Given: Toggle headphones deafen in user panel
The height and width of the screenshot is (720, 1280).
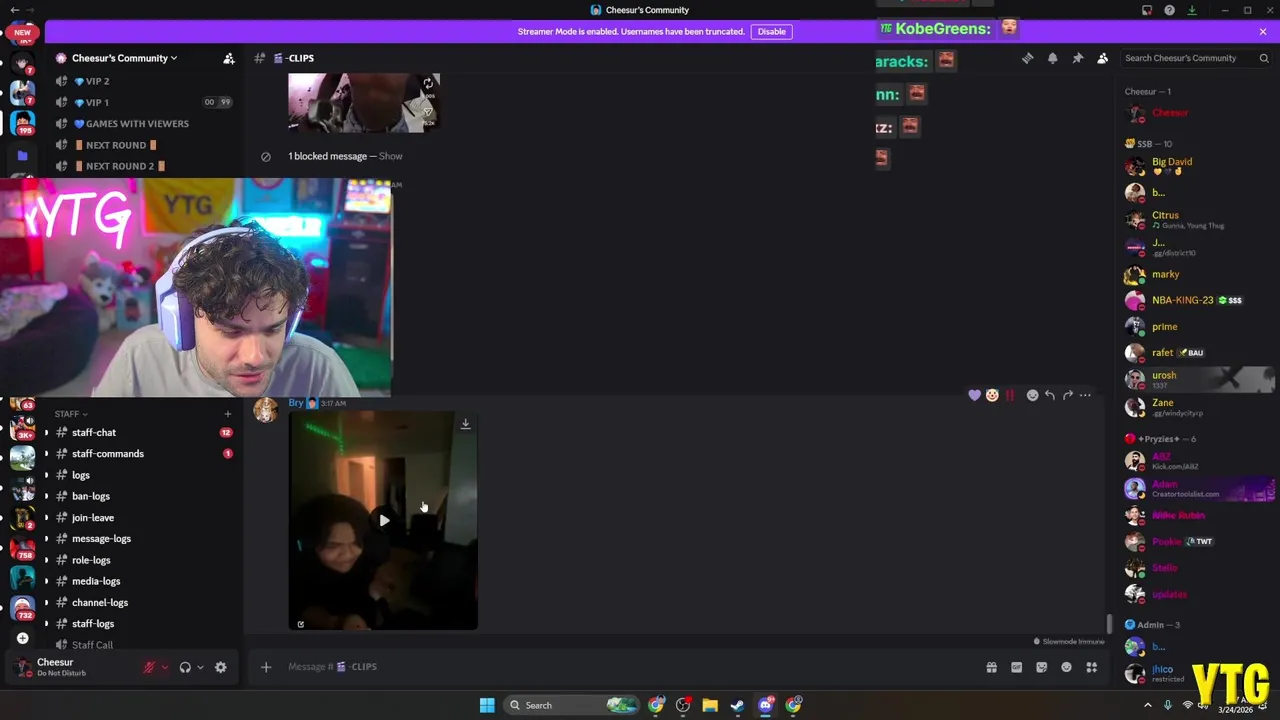Looking at the screenshot, I should [185, 667].
